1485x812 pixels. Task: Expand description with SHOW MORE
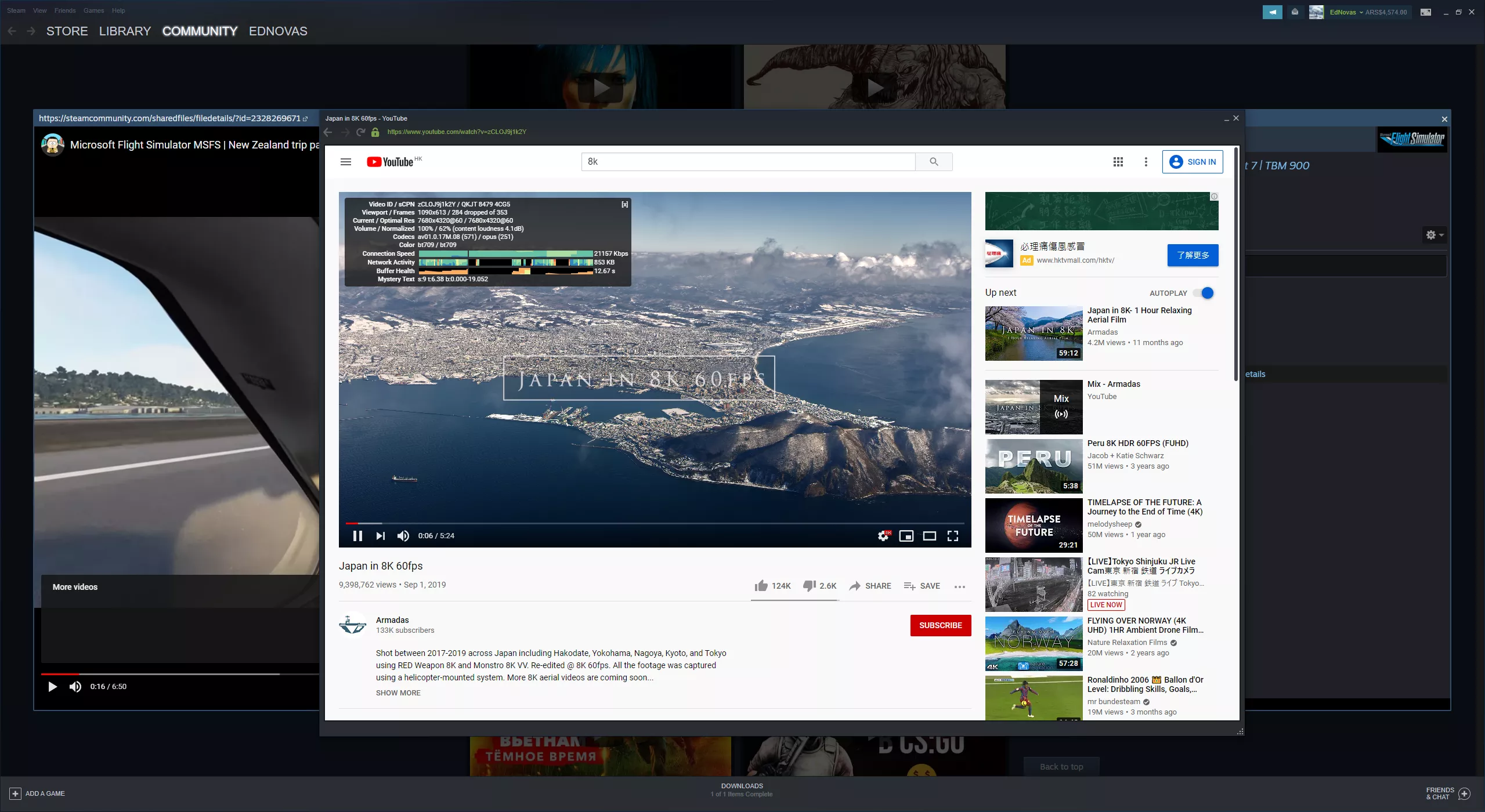(398, 693)
